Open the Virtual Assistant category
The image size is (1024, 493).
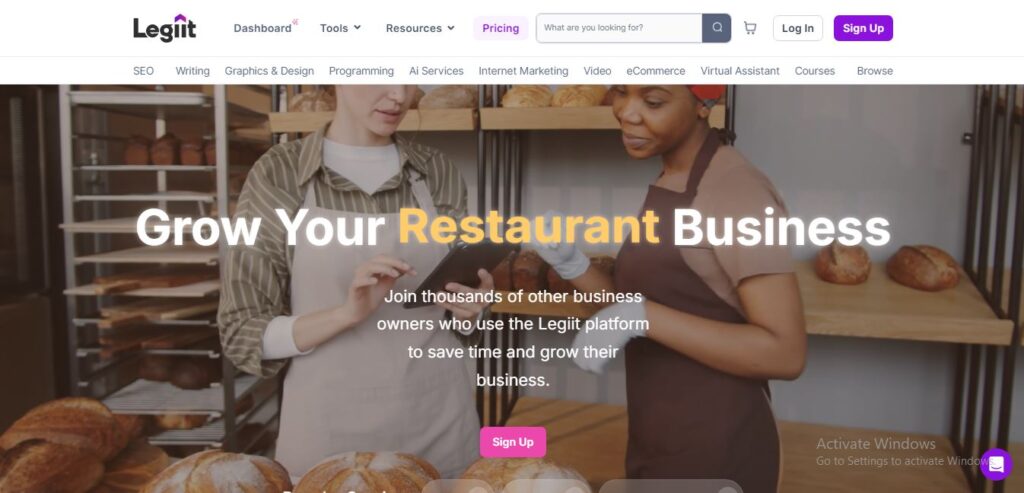[740, 71]
